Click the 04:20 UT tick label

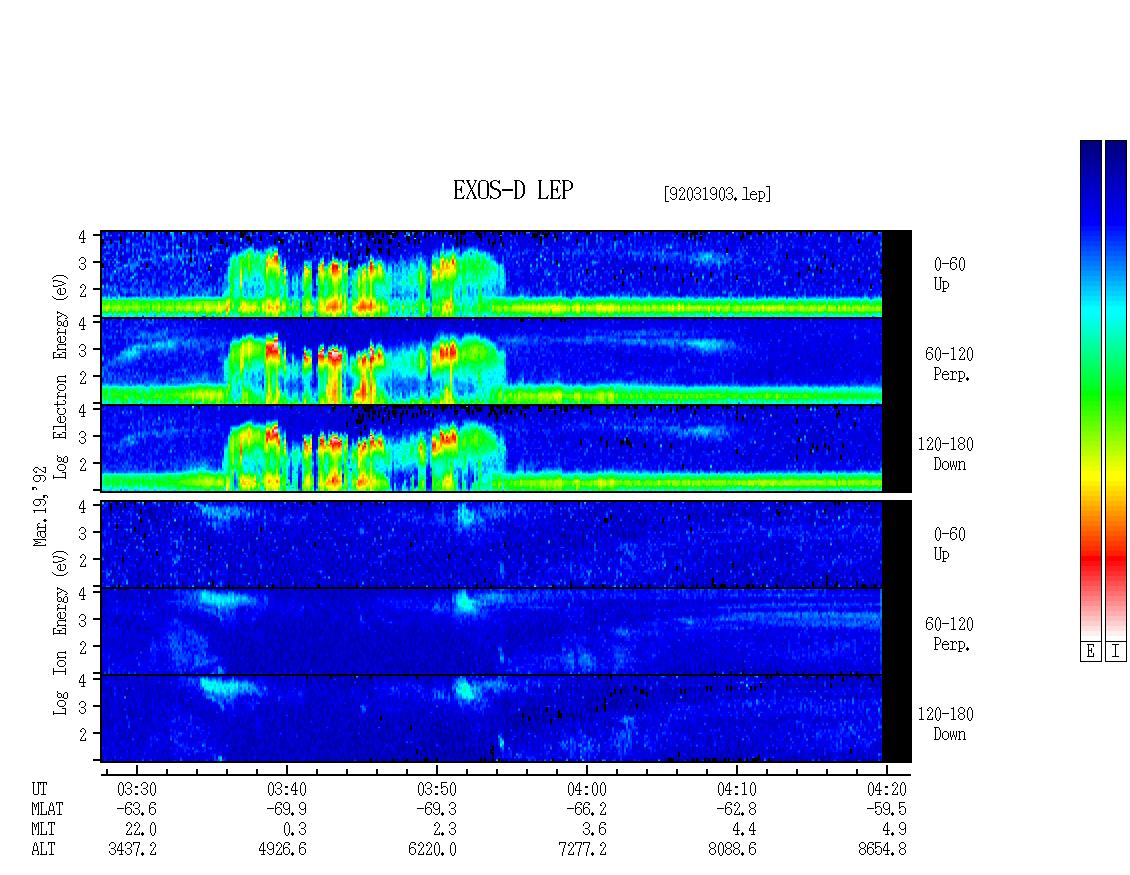[886, 789]
